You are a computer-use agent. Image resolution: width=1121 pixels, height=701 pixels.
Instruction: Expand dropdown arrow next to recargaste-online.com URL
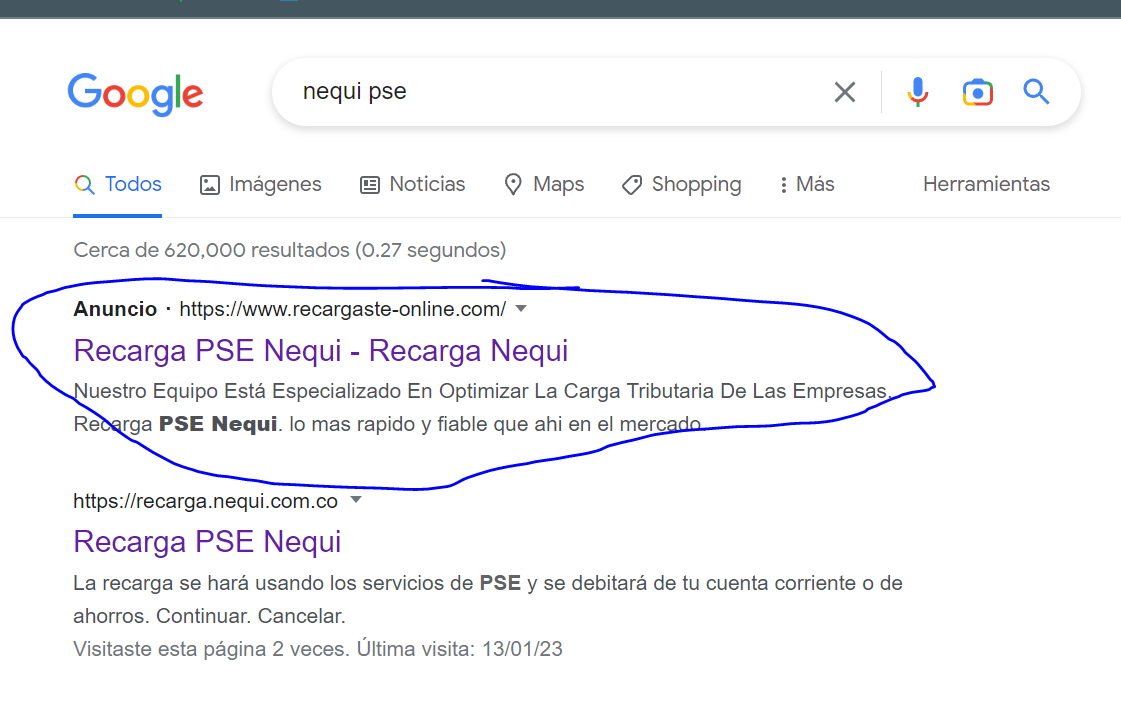pos(521,309)
